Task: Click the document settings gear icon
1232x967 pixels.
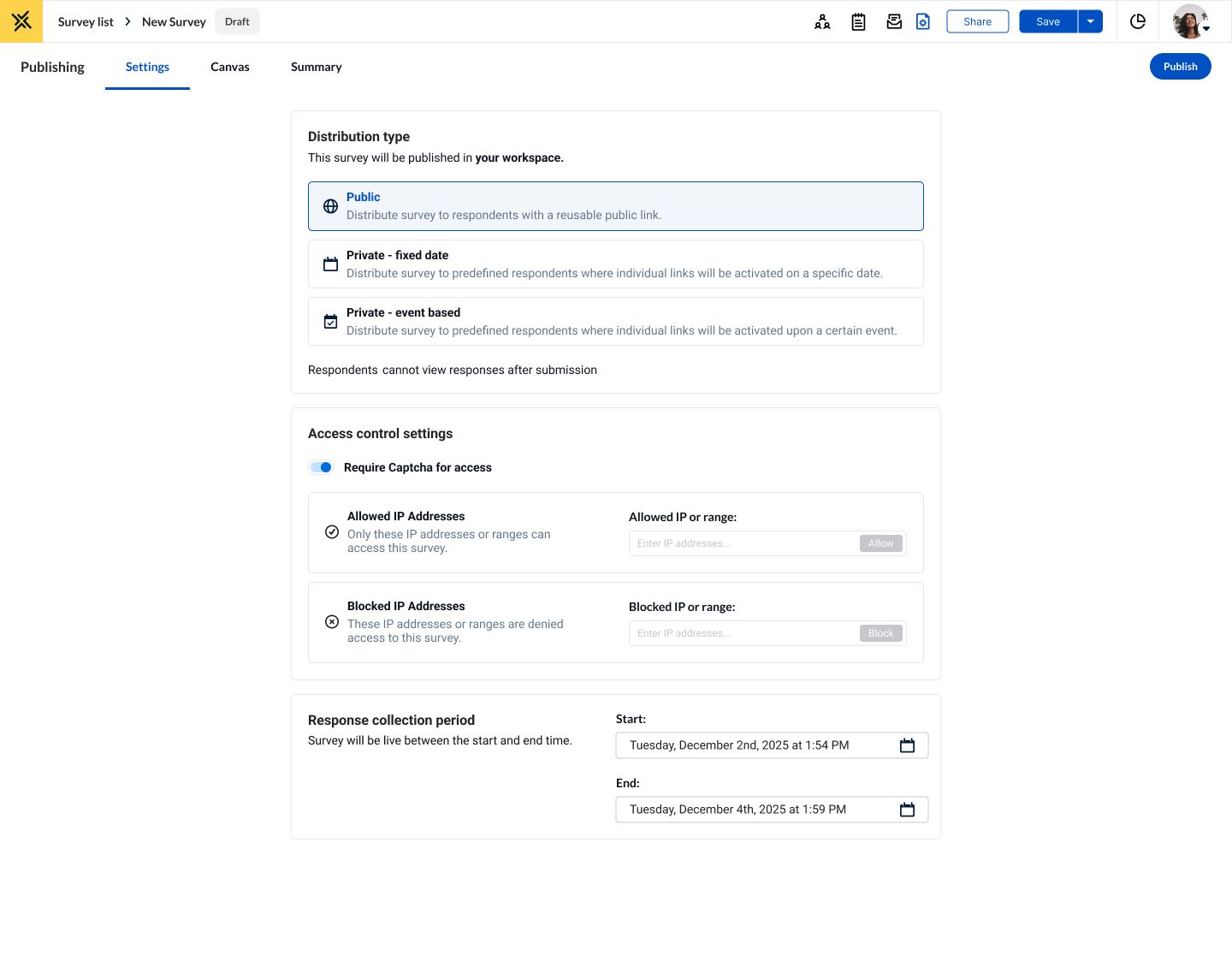Action: pos(923,22)
